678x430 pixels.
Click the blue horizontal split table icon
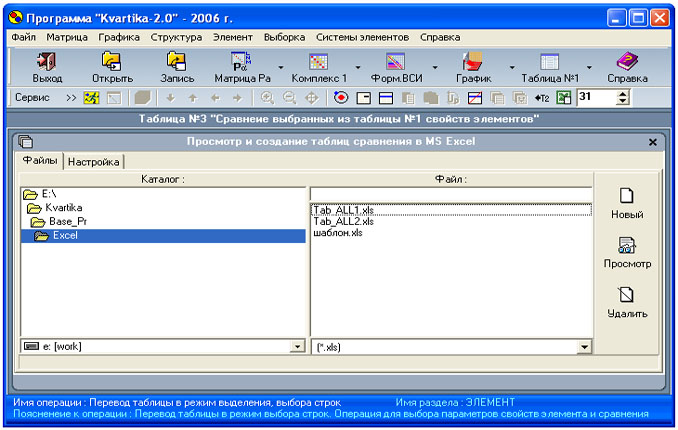pos(386,98)
